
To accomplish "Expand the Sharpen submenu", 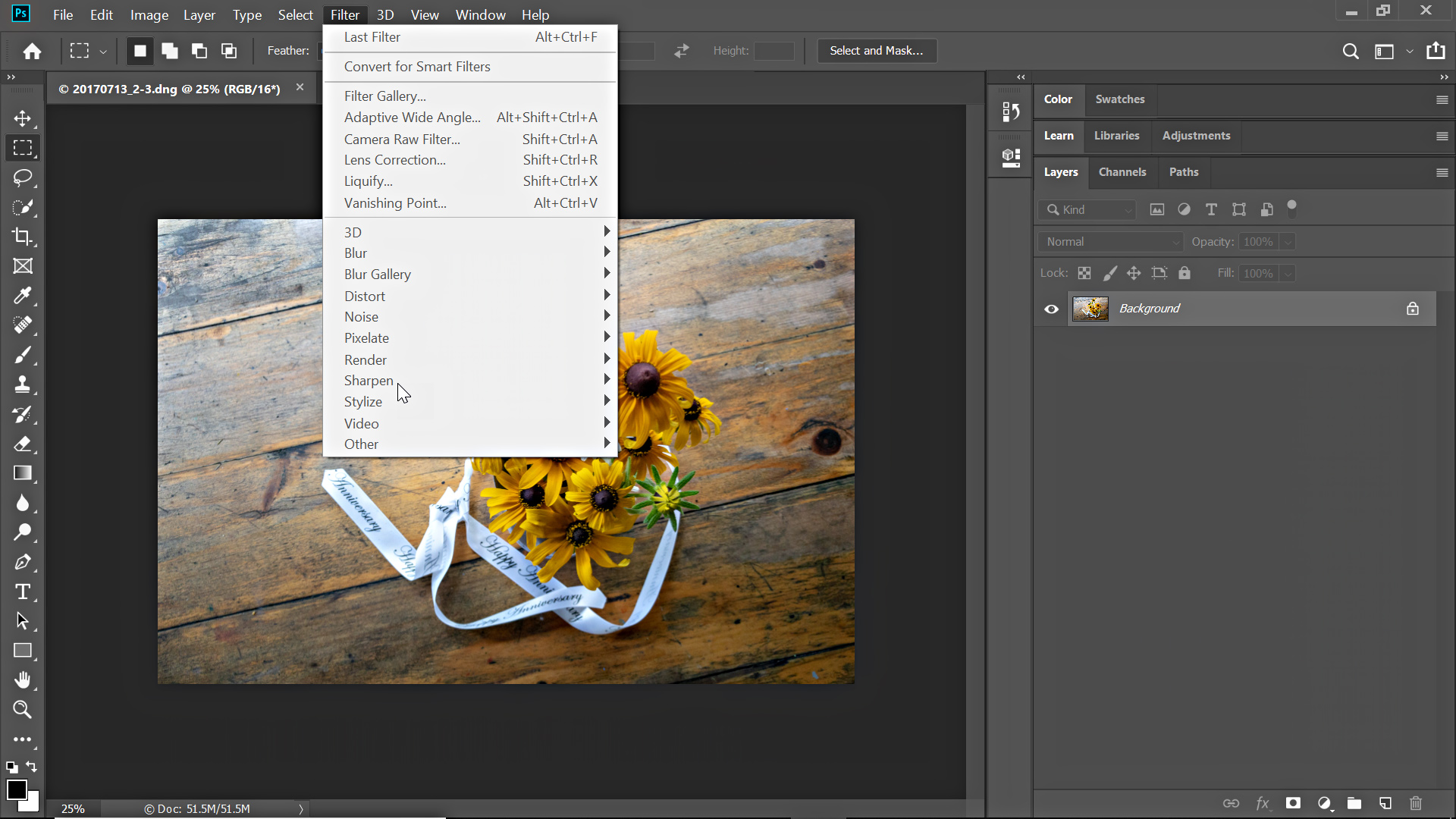I will [x=369, y=381].
